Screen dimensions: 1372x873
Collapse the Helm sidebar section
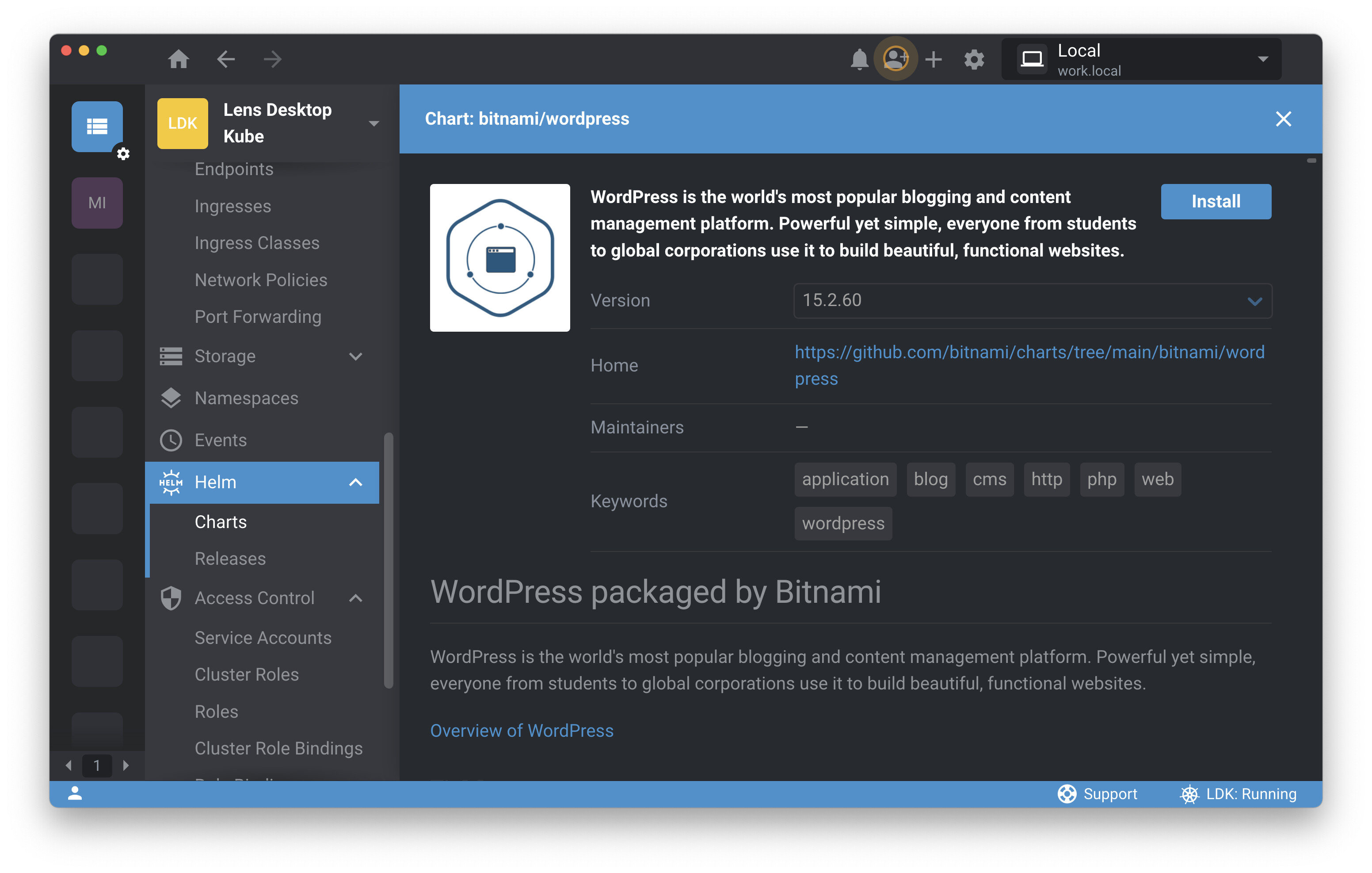[x=355, y=482]
